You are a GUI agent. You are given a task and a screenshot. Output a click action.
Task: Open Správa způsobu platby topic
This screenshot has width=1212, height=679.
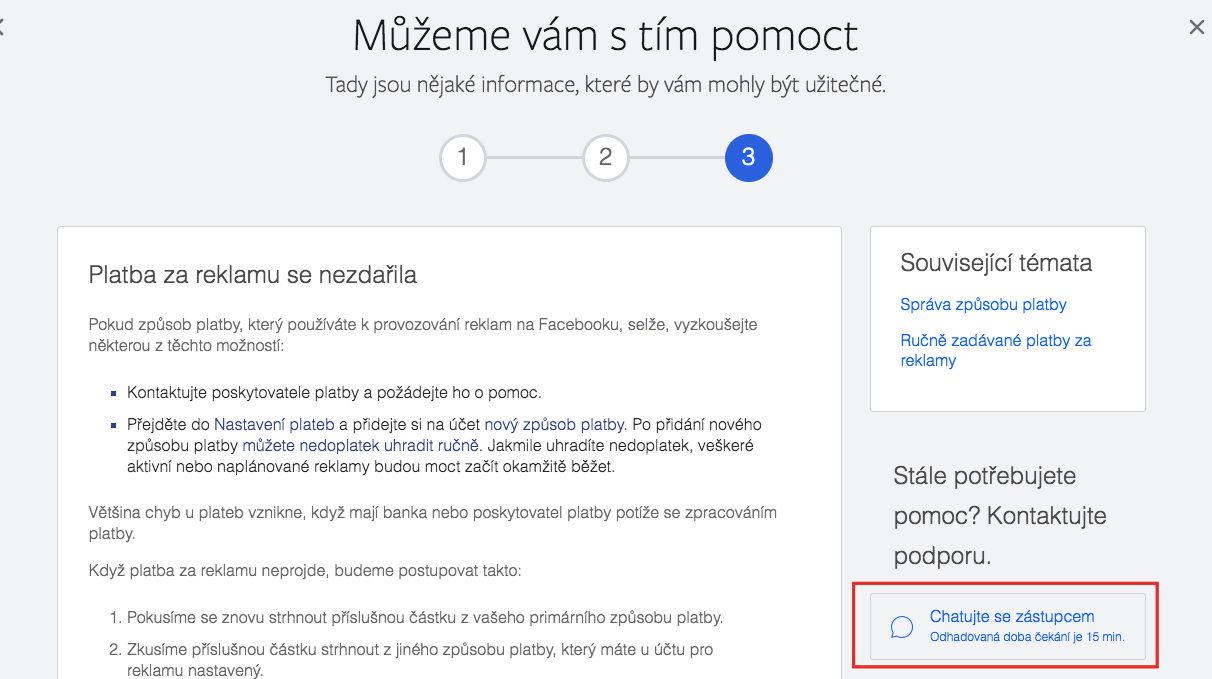point(983,305)
